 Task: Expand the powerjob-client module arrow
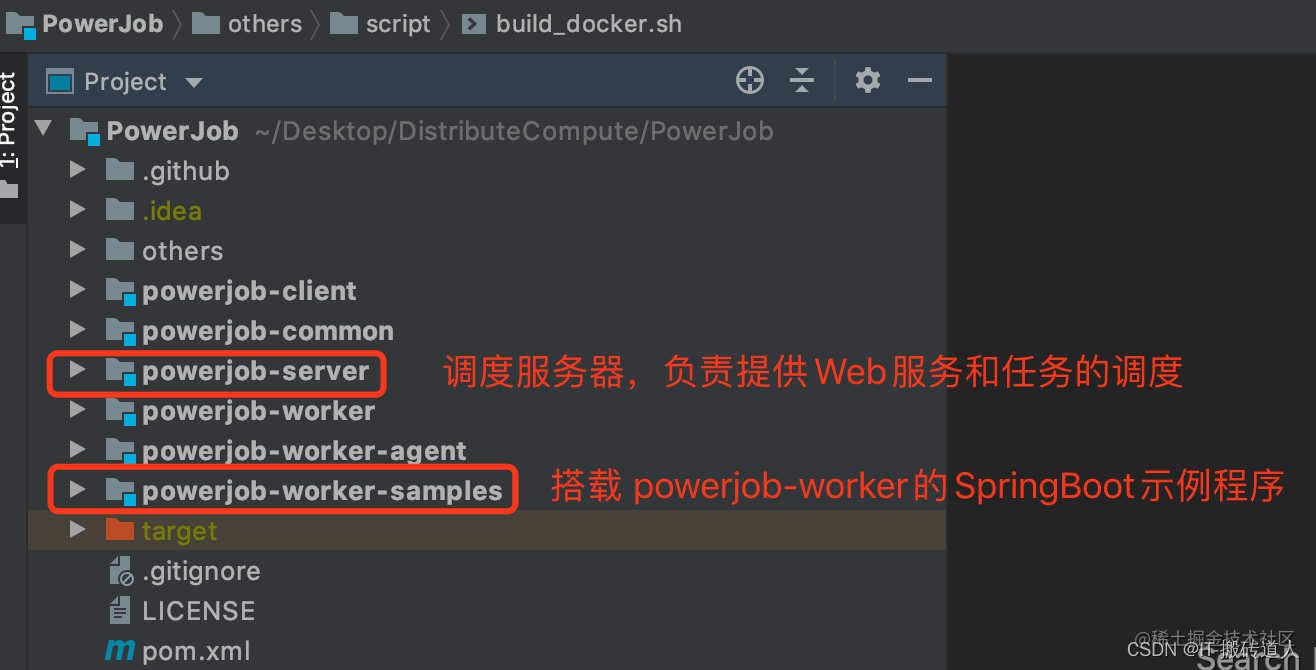tap(77, 291)
